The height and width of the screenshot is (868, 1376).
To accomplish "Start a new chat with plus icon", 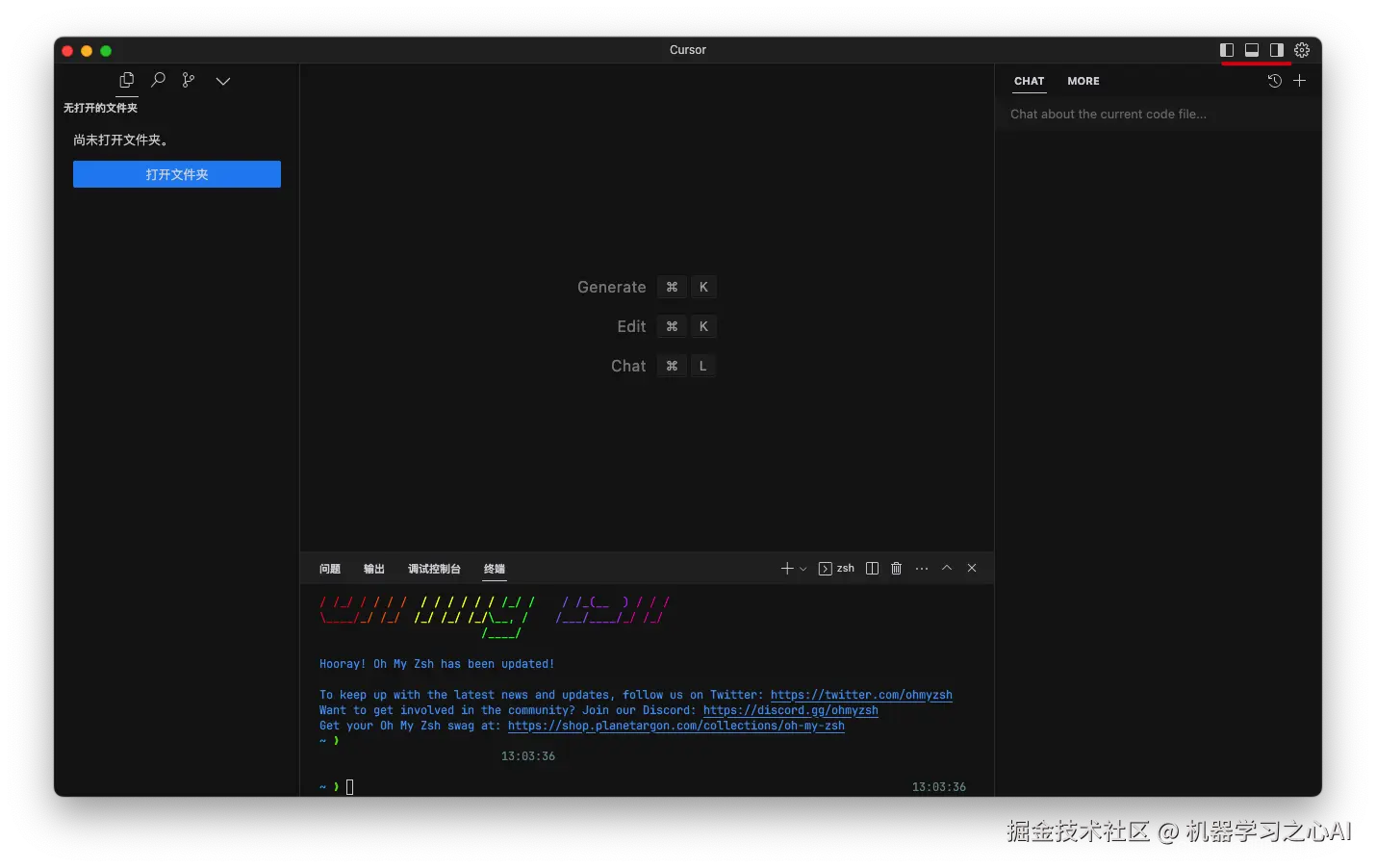I will [x=1300, y=81].
